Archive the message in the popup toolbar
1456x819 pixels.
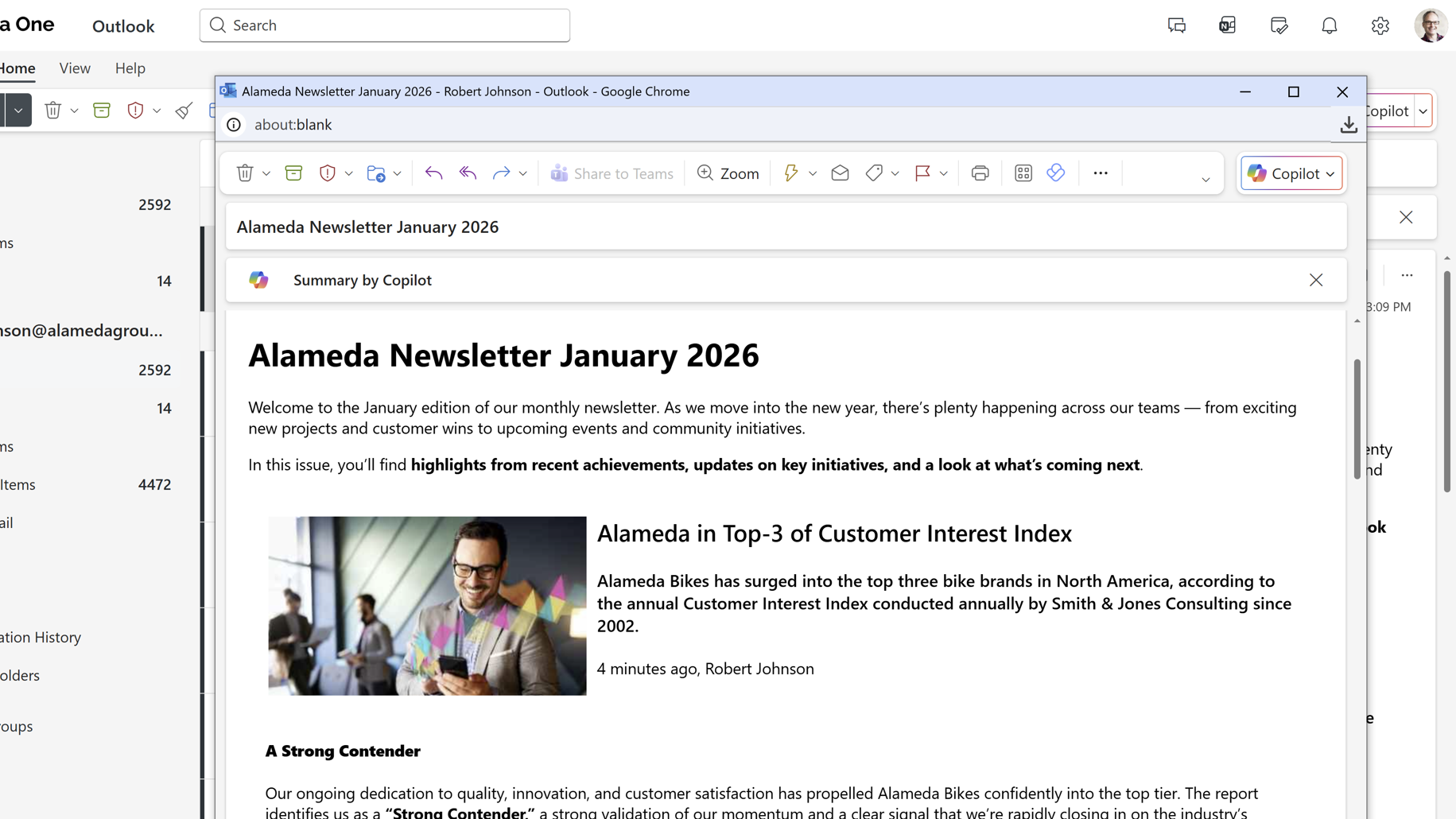coord(293,173)
